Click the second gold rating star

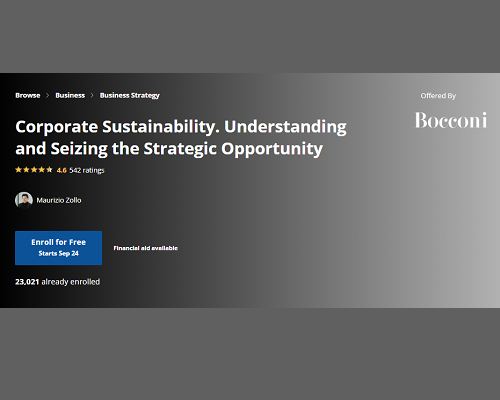coord(26,170)
